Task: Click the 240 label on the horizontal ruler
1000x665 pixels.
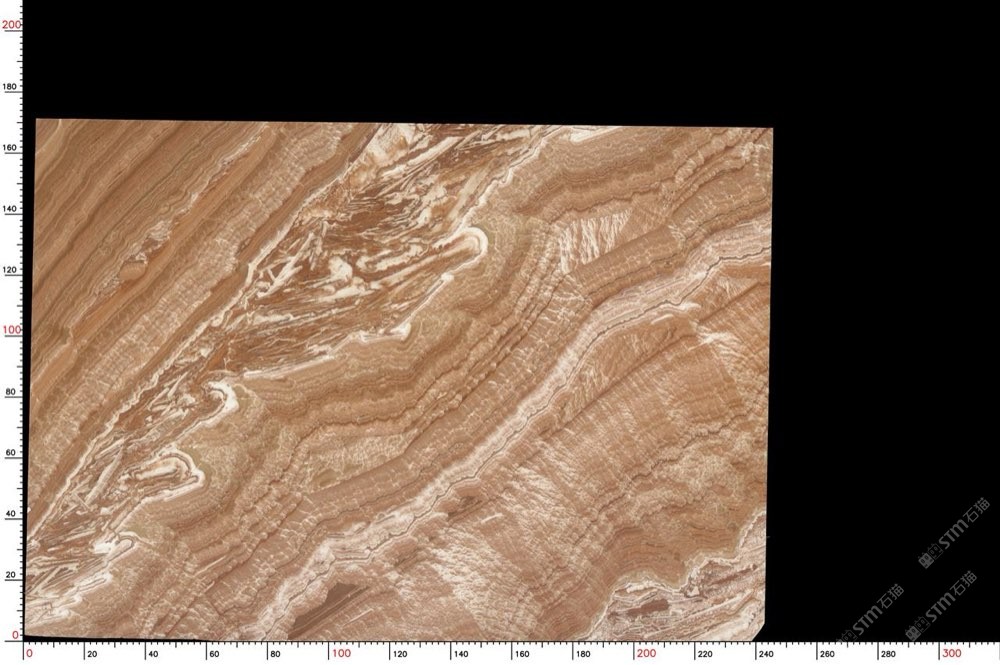Action: [767, 654]
